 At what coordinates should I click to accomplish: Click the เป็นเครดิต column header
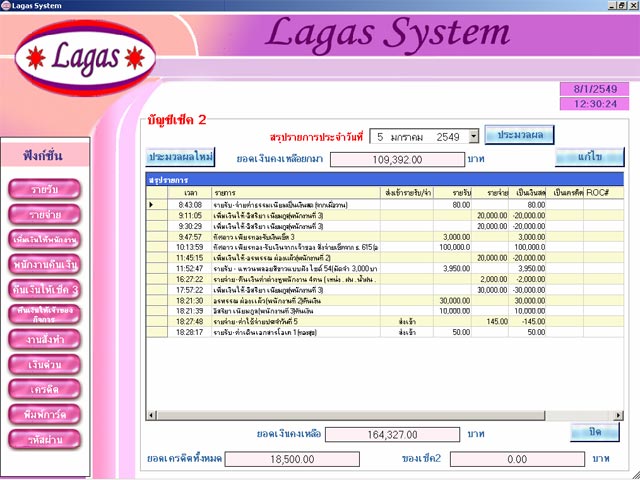pos(565,193)
